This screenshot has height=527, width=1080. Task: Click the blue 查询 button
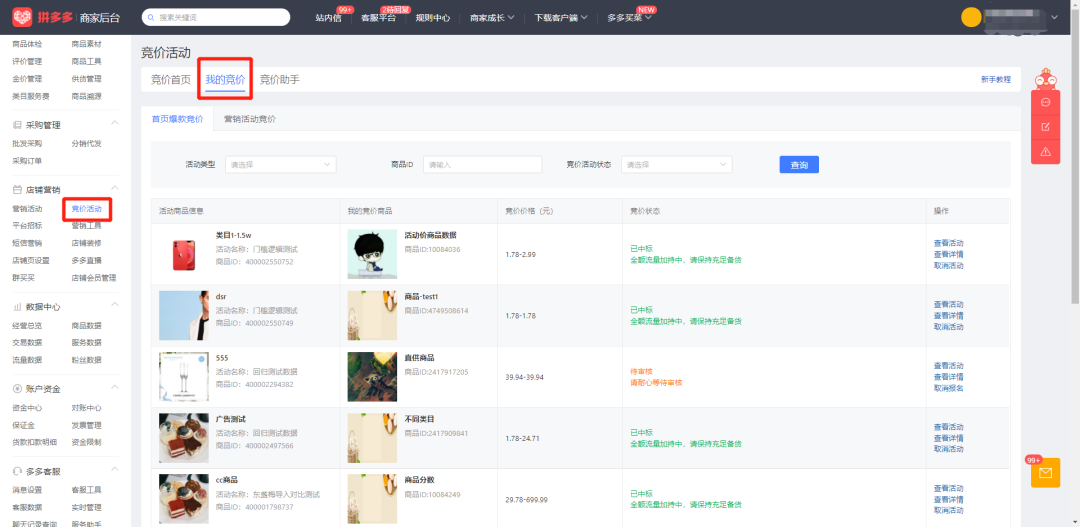[799, 165]
